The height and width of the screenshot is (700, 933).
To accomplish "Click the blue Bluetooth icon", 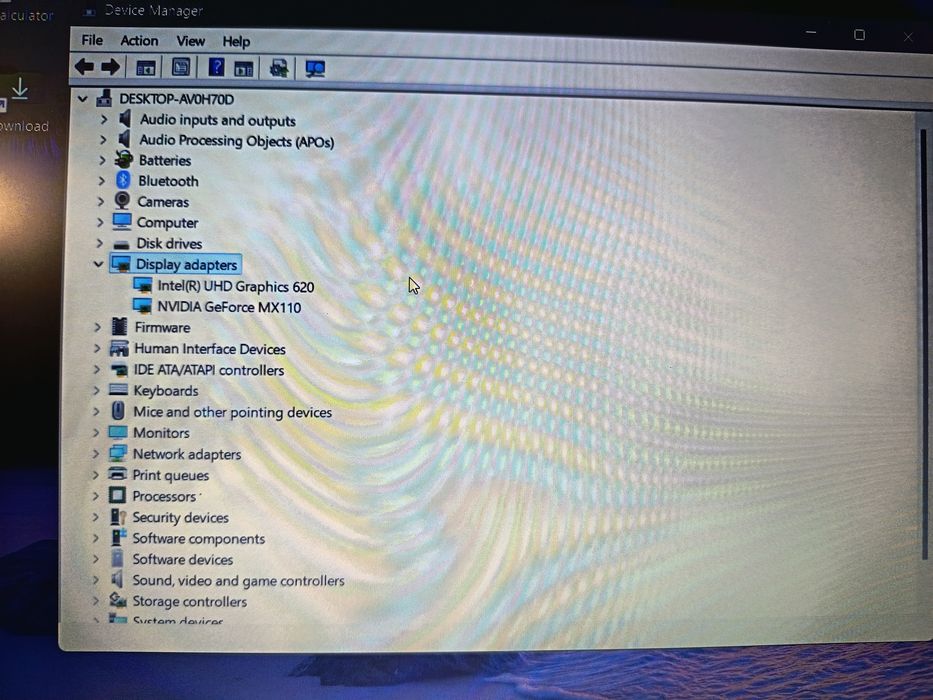I will (x=123, y=180).
